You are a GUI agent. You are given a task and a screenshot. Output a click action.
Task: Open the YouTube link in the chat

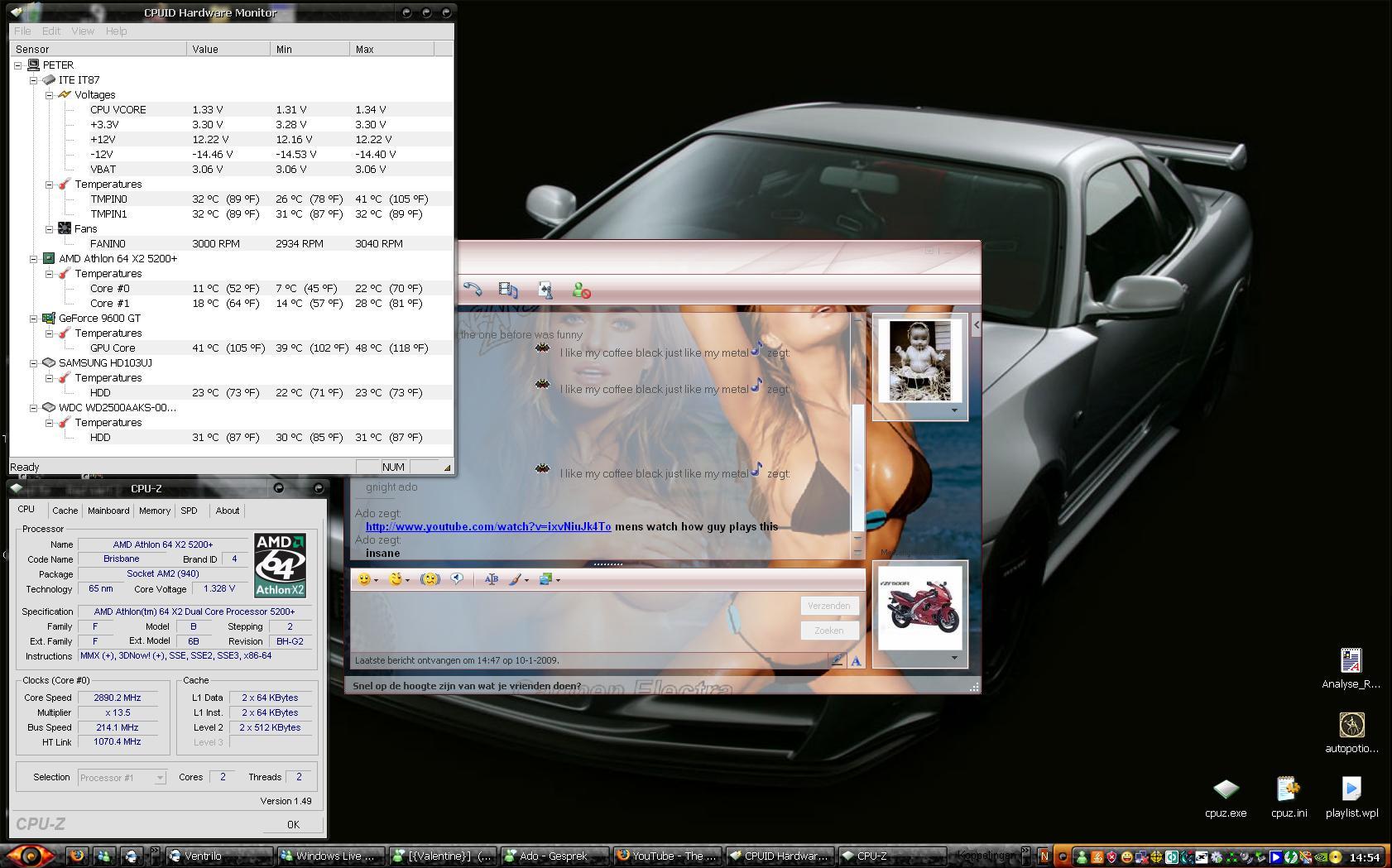click(x=488, y=526)
